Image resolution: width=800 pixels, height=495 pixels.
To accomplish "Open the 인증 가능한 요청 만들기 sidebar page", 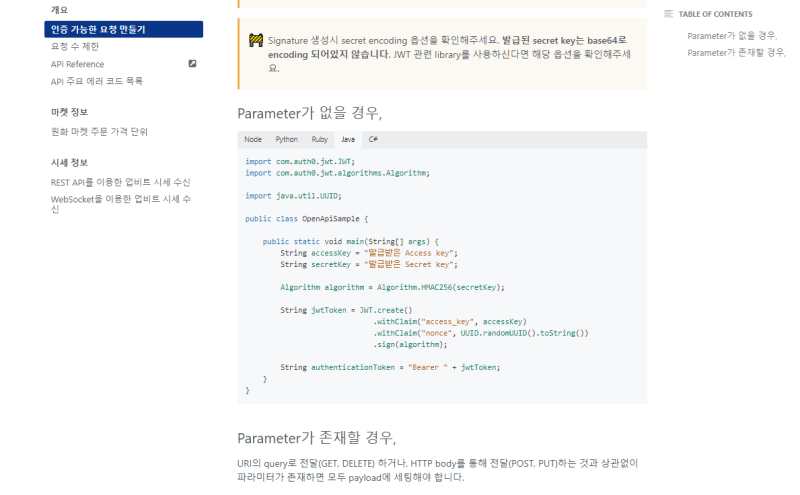I will pos(123,29).
